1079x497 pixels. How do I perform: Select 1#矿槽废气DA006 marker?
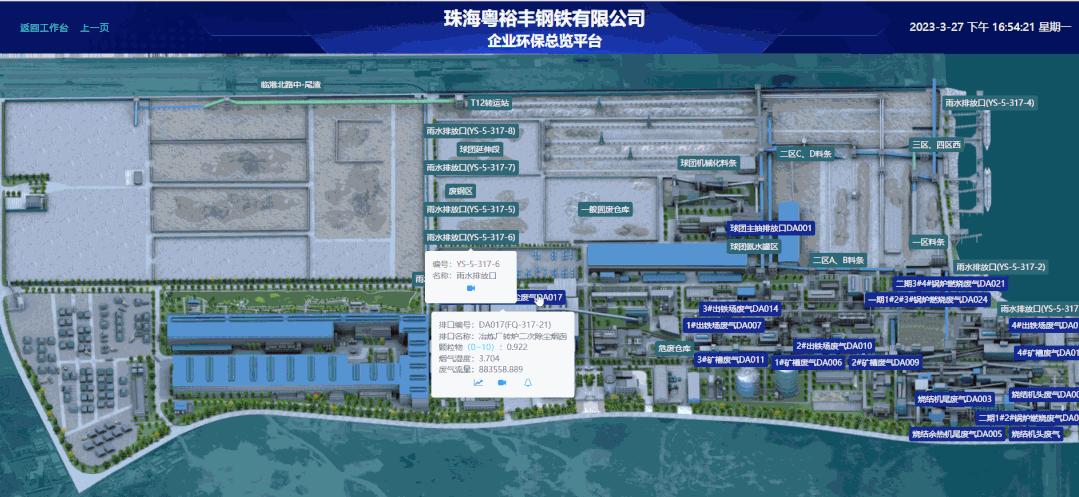pyautogui.click(x=809, y=363)
